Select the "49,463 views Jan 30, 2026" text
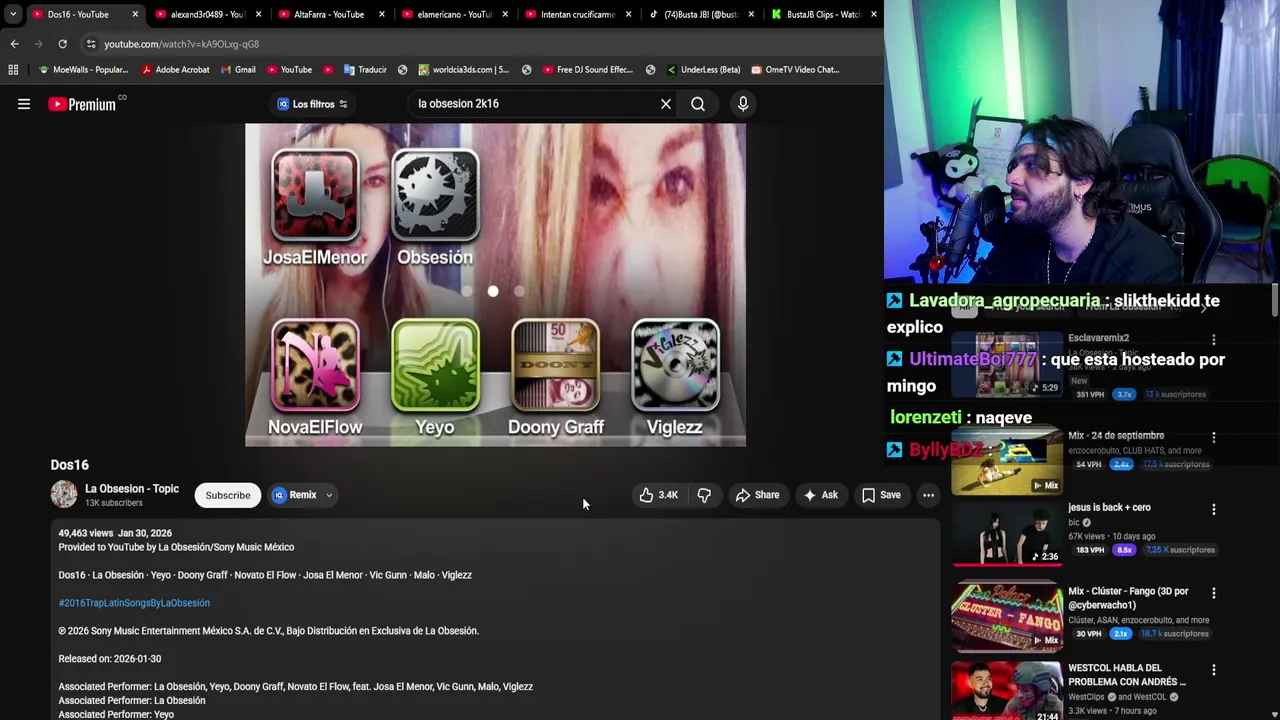The width and height of the screenshot is (1280, 720). tap(115, 533)
